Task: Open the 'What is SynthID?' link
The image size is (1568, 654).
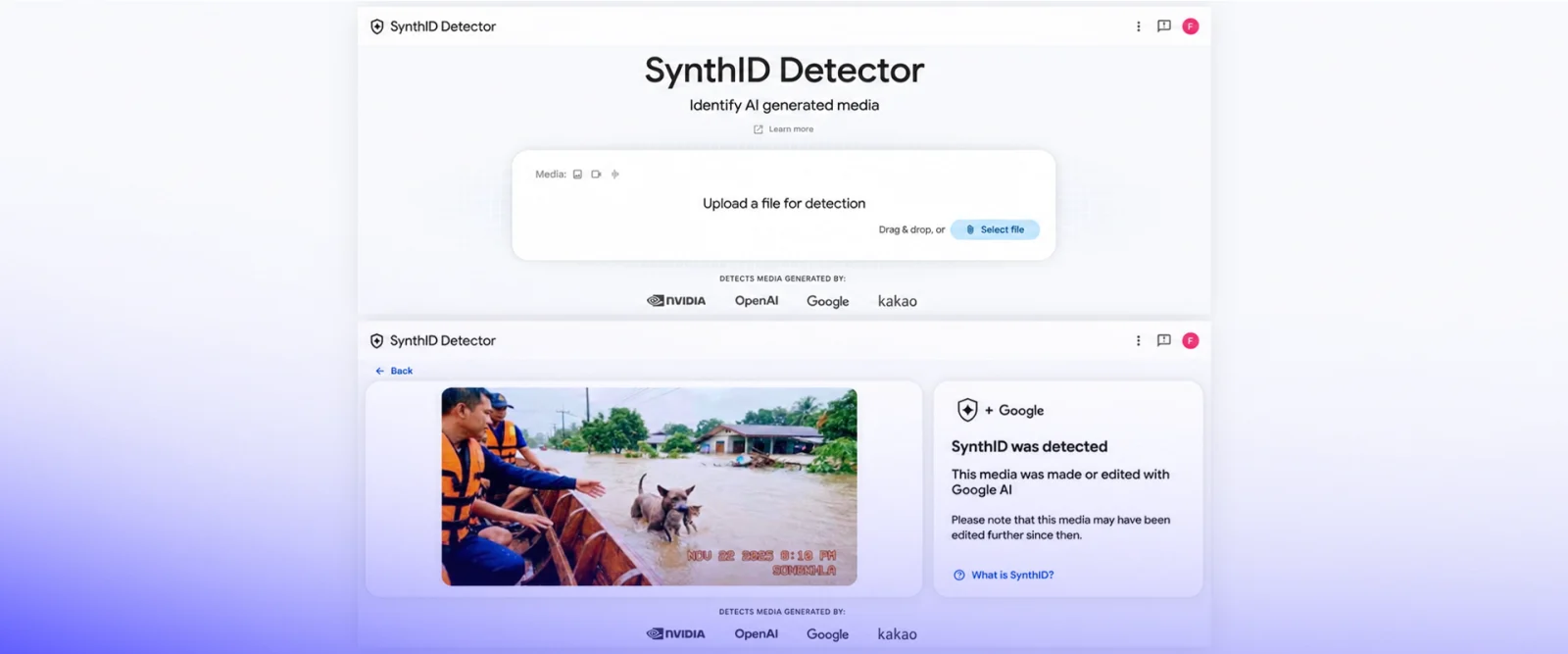Action: 1012,576
